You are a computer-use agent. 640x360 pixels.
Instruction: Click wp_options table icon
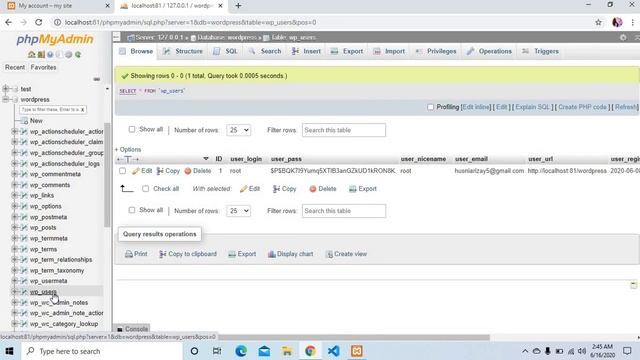click(24, 207)
